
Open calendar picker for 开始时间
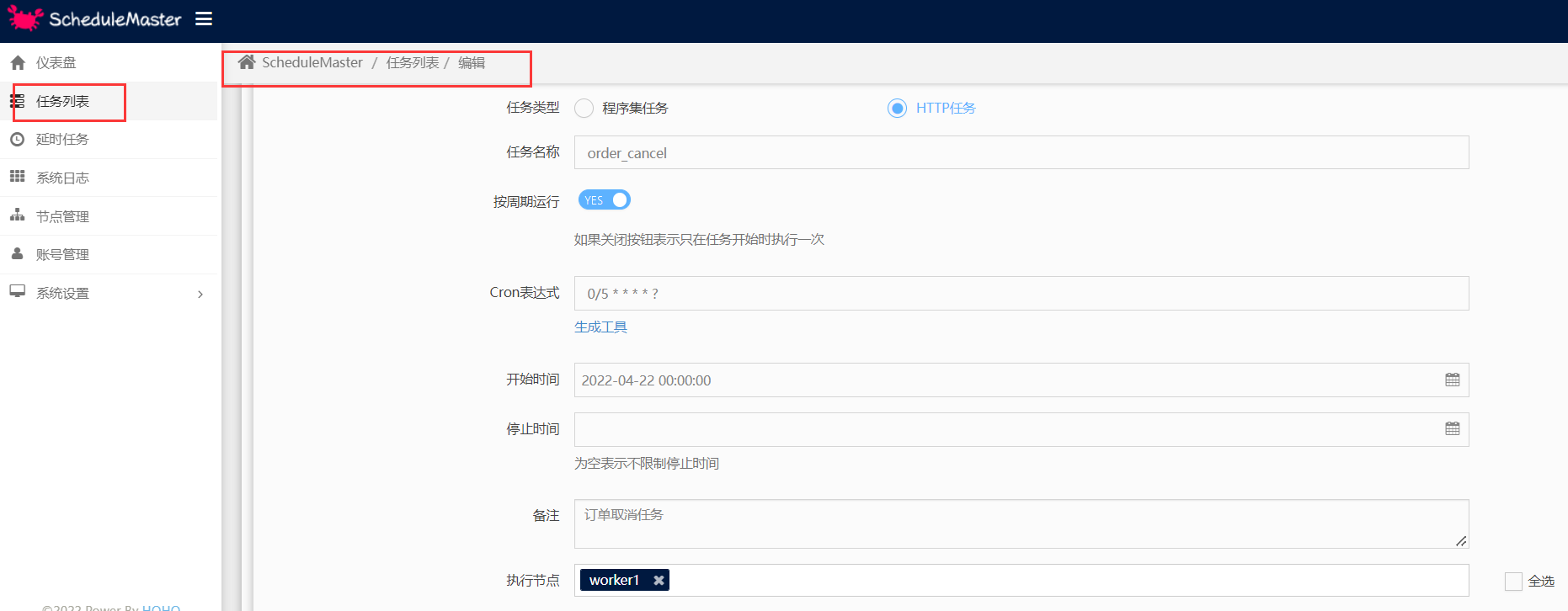[1452, 380]
